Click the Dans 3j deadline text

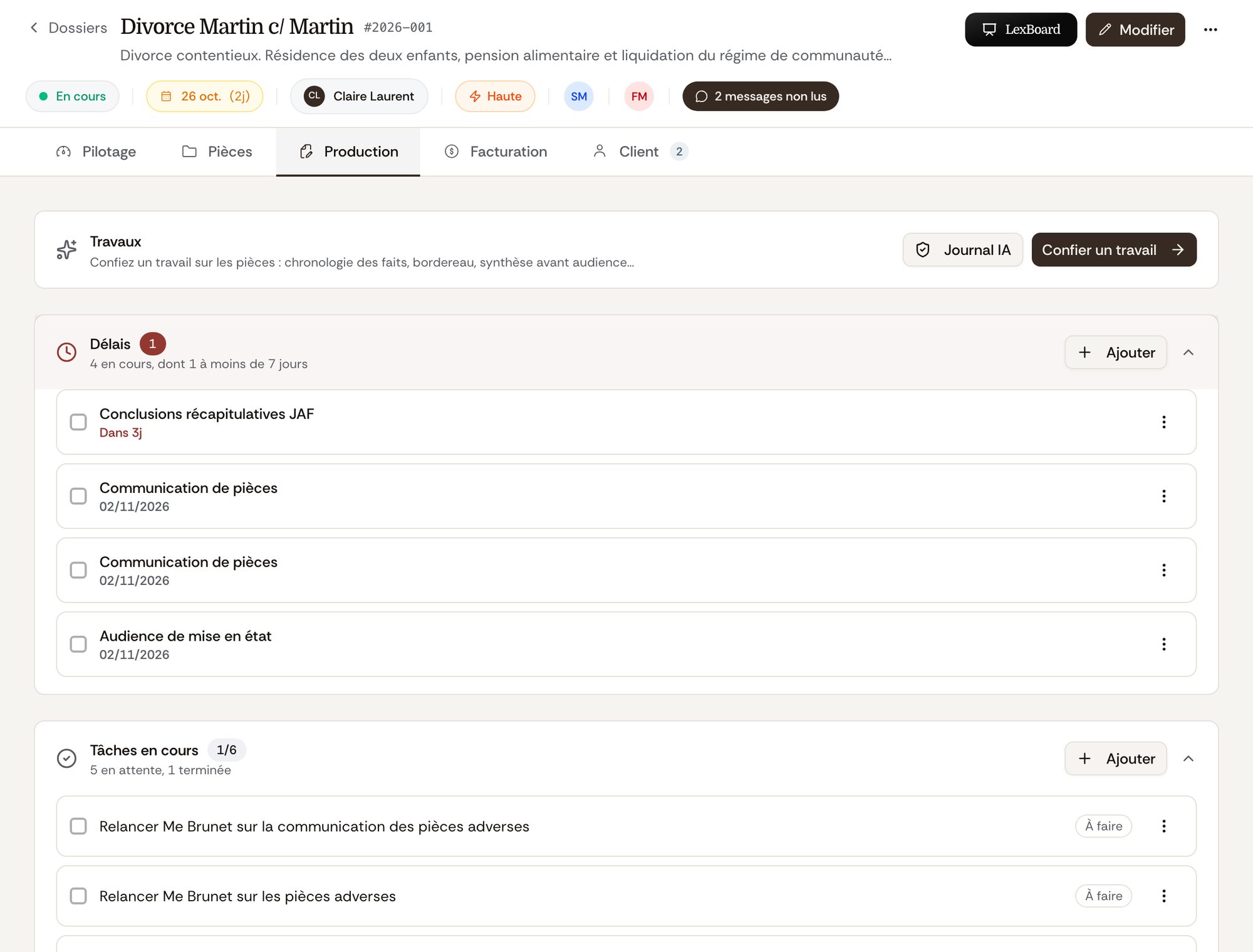121,433
